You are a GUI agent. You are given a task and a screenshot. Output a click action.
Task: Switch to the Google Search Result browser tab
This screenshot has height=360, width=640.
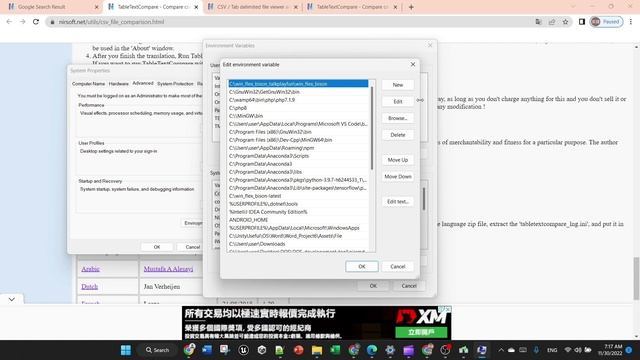point(51,7)
